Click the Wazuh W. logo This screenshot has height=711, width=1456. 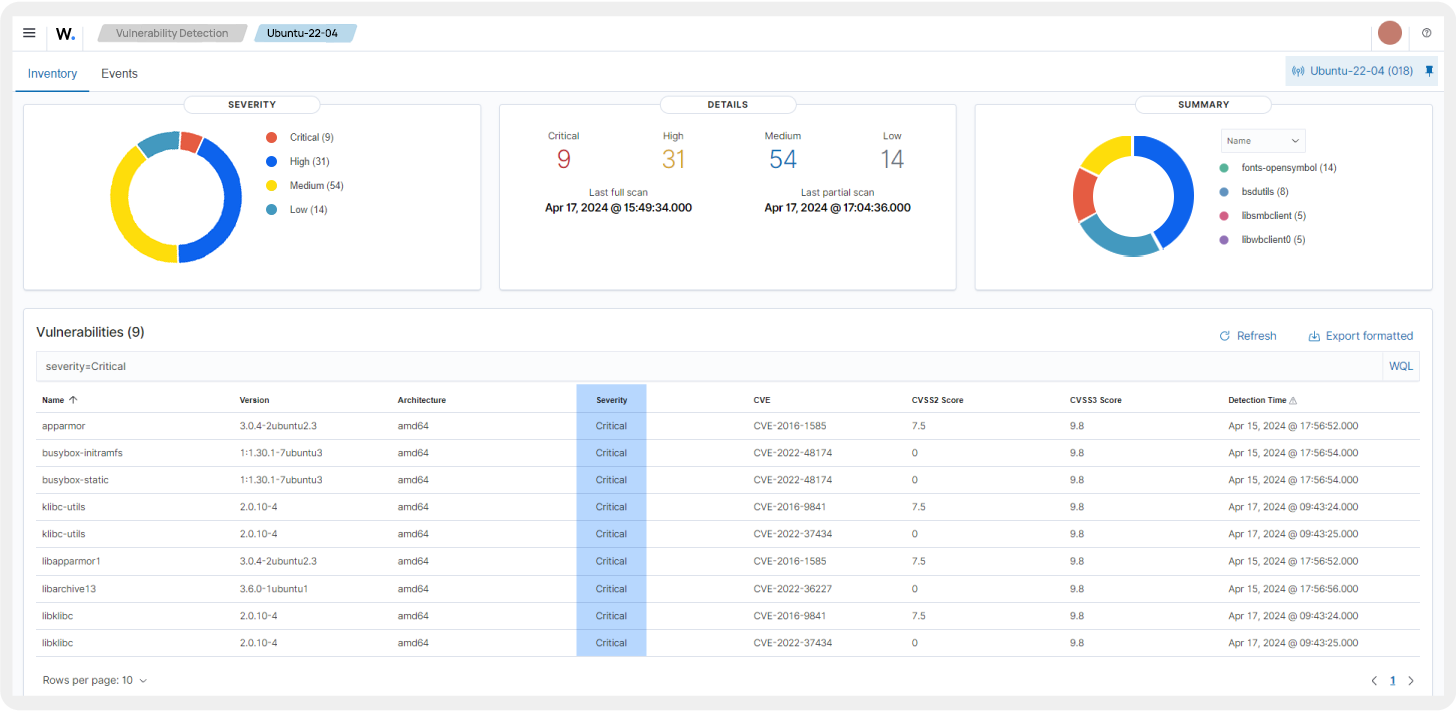(x=65, y=33)
